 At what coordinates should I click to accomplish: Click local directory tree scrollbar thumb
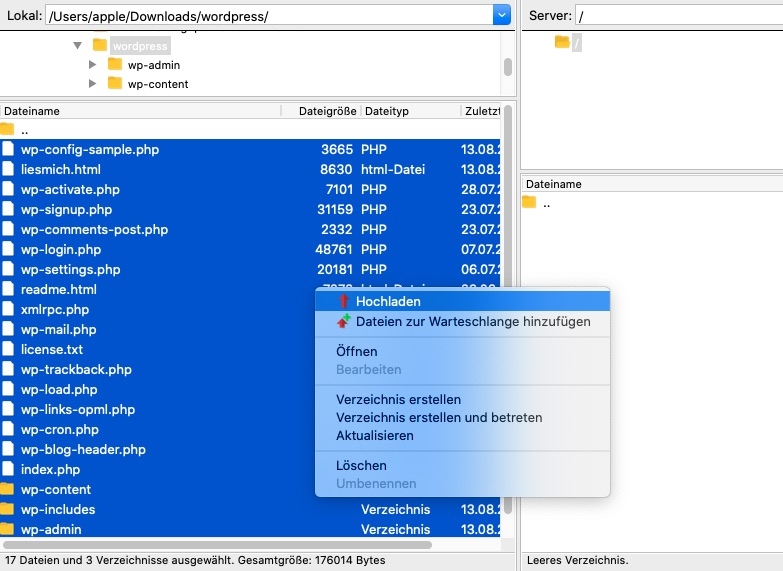(508, 67)
